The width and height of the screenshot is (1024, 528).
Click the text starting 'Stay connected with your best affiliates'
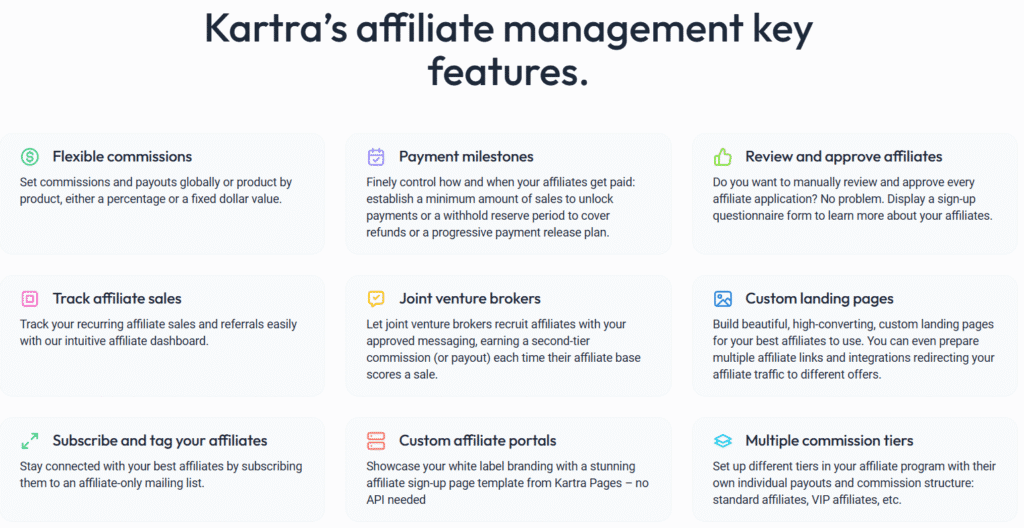(x=161, y=474)
